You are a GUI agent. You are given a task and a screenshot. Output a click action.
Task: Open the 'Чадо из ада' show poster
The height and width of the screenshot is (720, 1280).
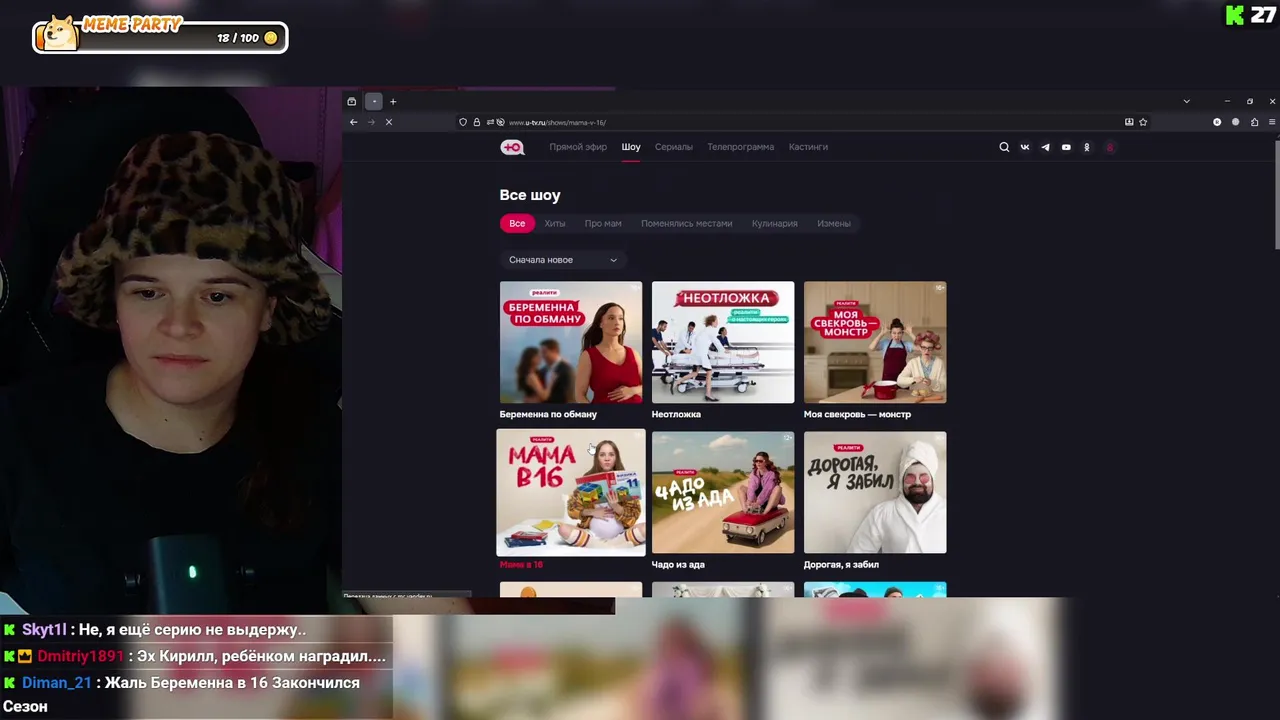point(723,492)
